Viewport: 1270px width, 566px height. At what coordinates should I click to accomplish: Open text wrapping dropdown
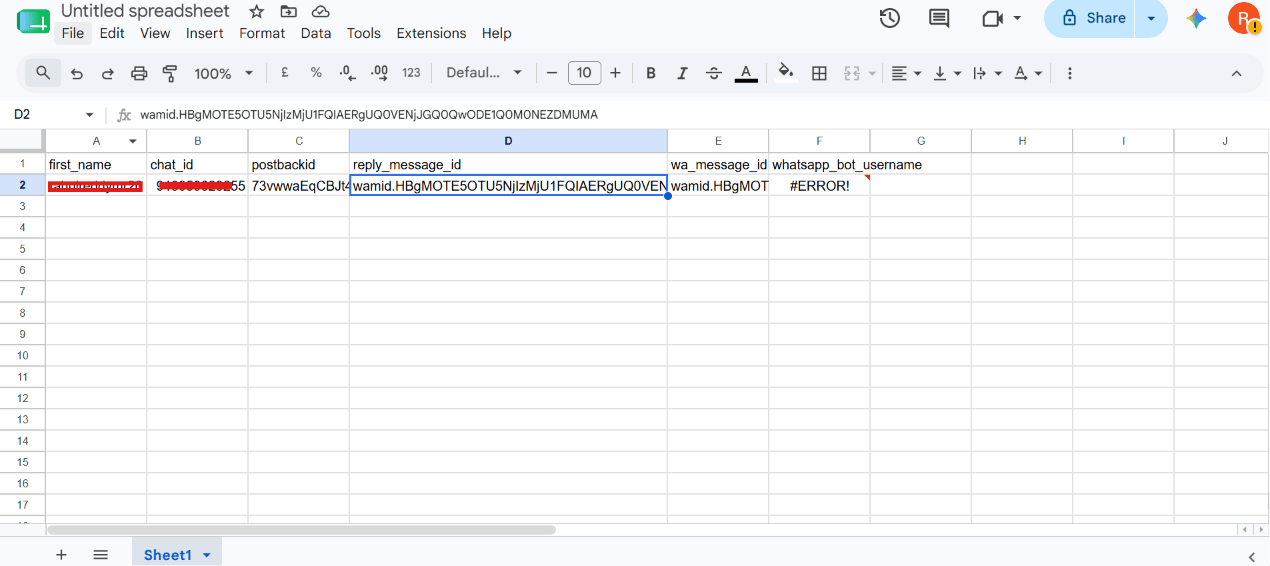[x=986, y=73]
